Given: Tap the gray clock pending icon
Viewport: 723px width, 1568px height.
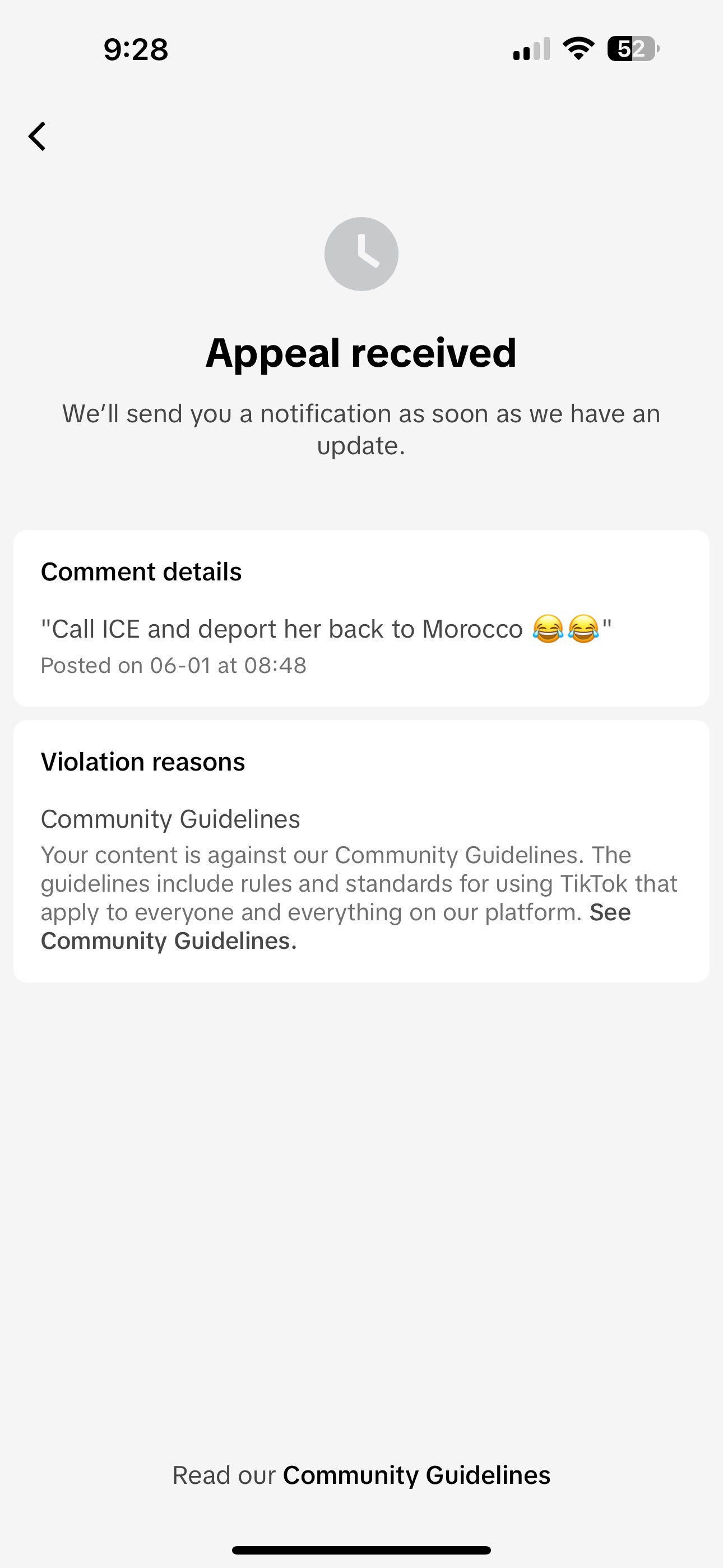Looking at the screenshot, I should click(x=361, y=254).
